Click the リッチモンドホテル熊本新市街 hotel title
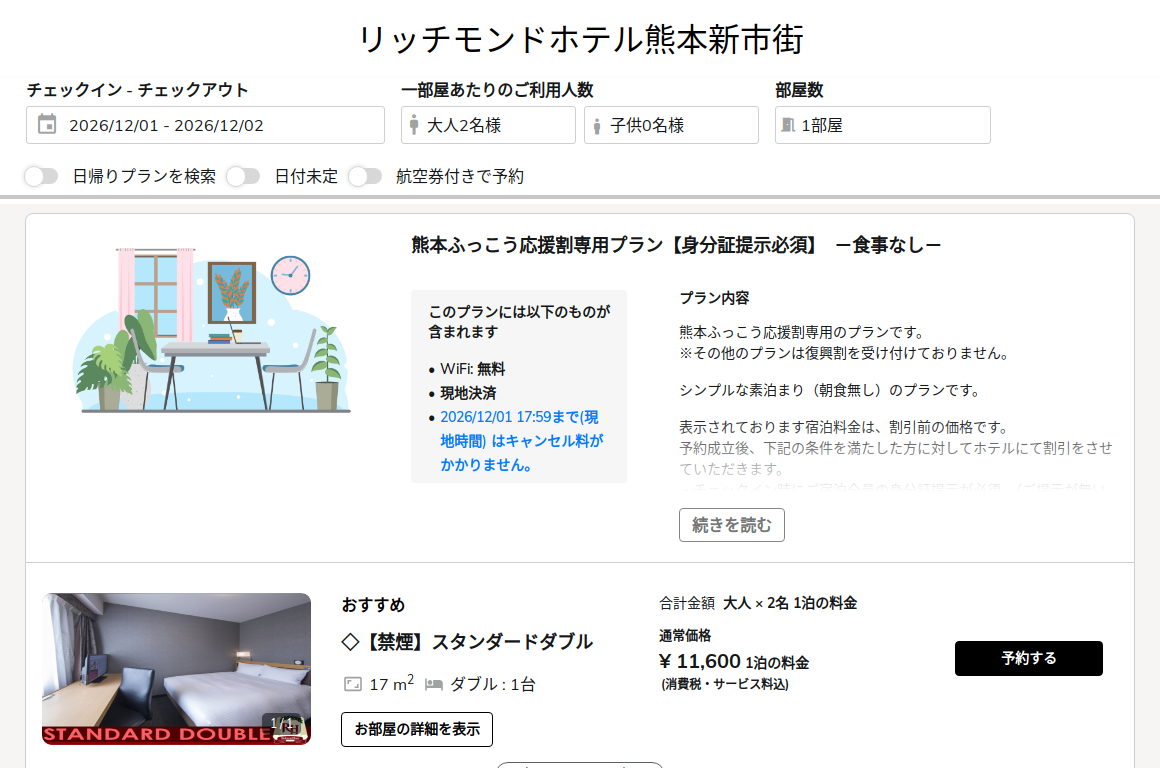 tap(581, 39)
